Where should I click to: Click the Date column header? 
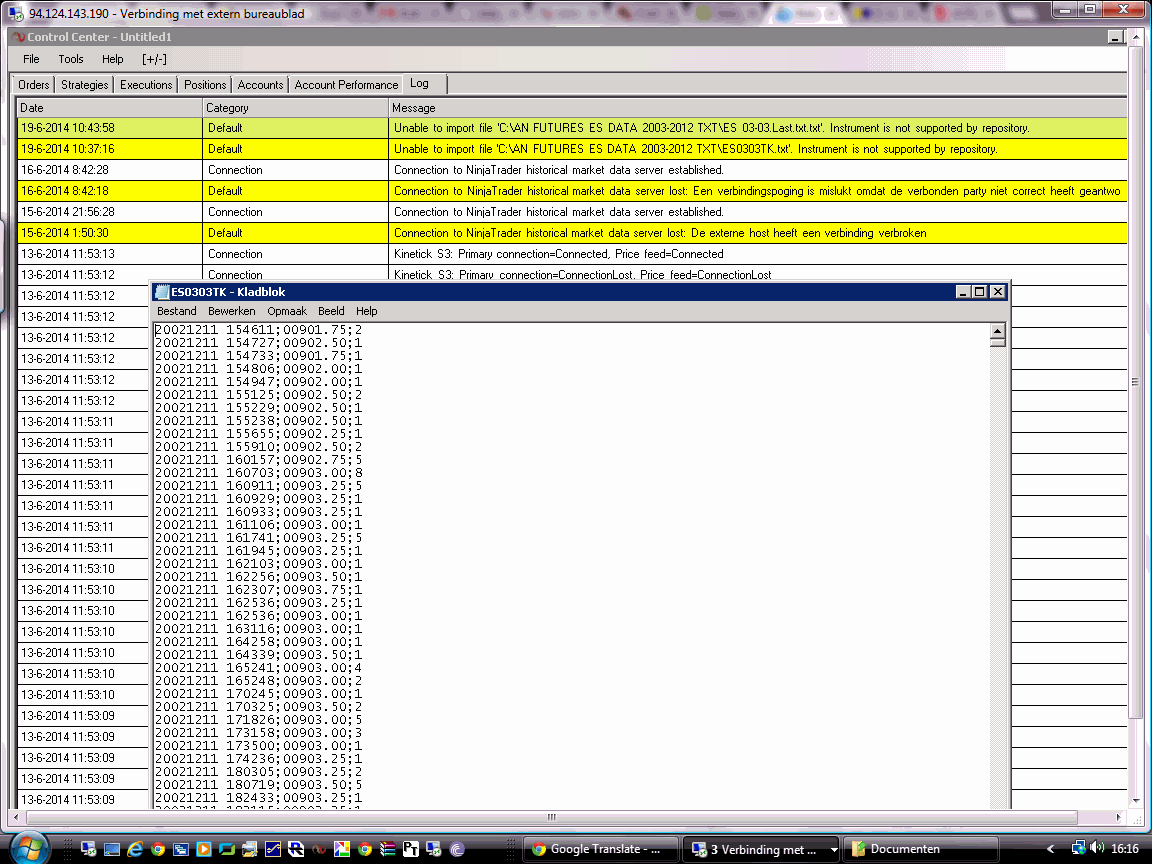click(x=109, y=108)
